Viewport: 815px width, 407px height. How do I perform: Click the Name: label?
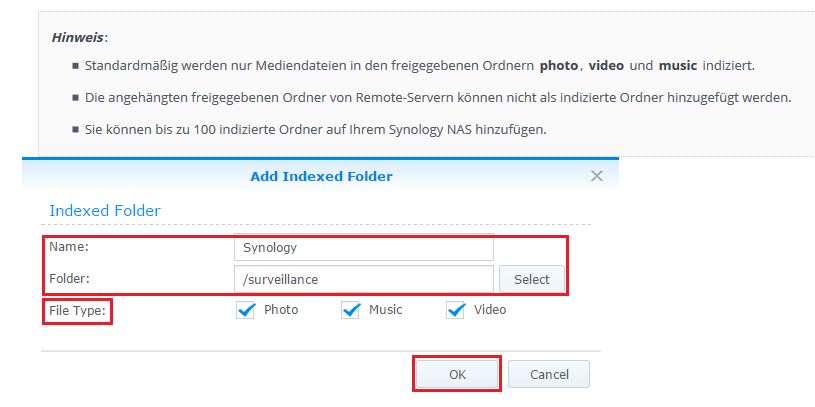(x=69, y=246)
